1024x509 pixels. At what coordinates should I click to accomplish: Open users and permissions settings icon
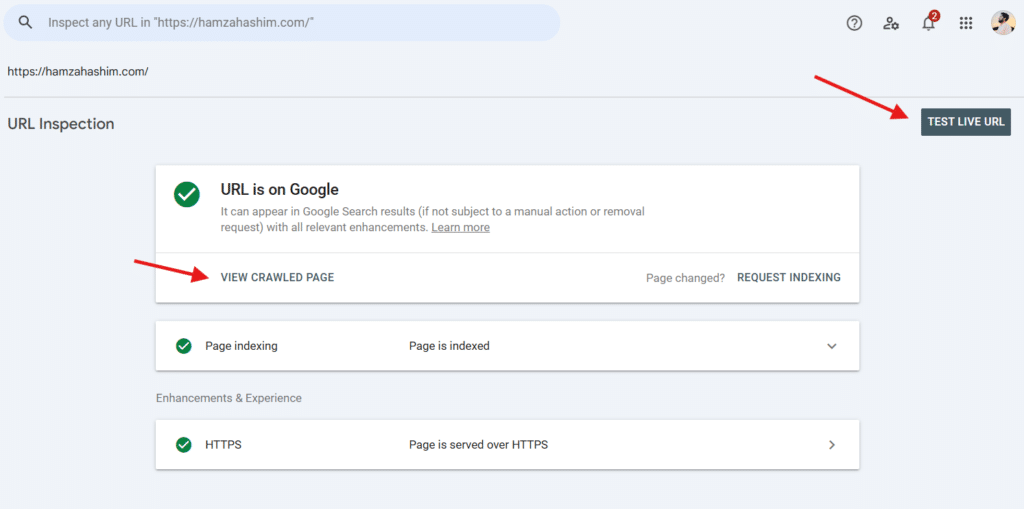(x=891, y=24)
